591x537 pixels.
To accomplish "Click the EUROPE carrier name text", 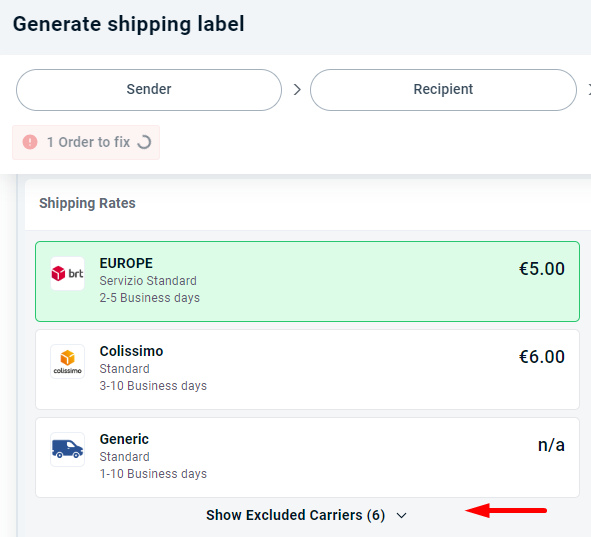I will 126,263.
